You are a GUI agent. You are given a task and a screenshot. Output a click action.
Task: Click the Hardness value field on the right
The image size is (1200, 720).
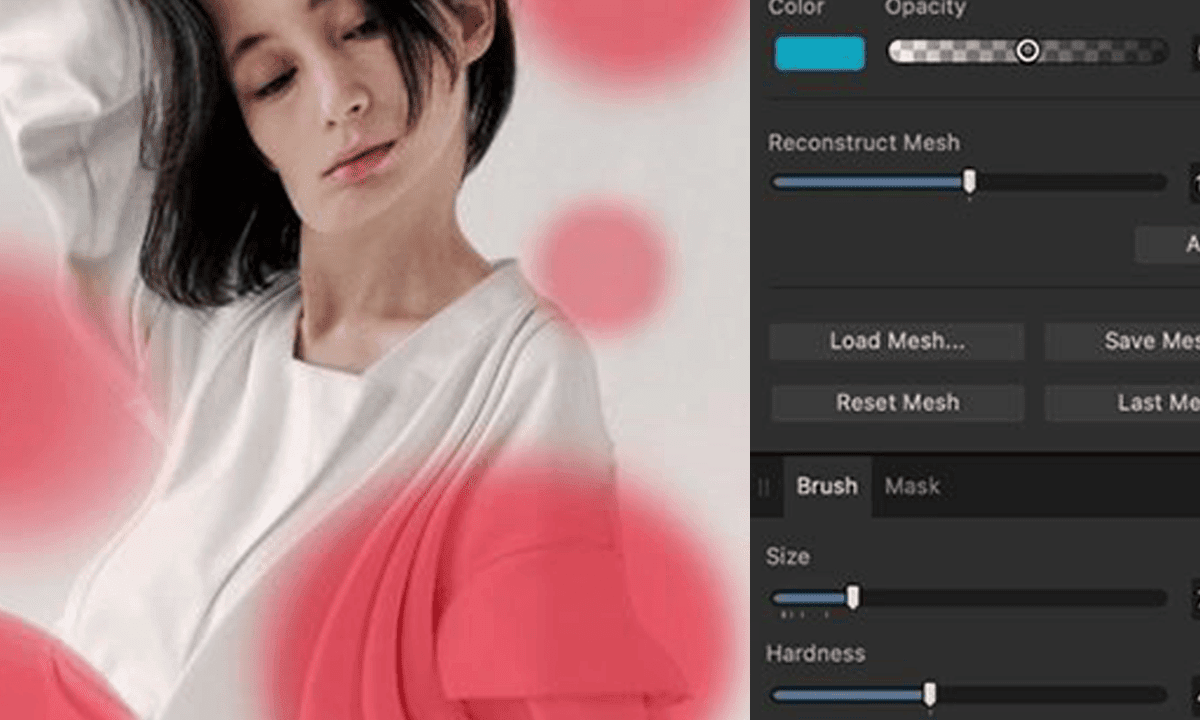point(1195,693)
